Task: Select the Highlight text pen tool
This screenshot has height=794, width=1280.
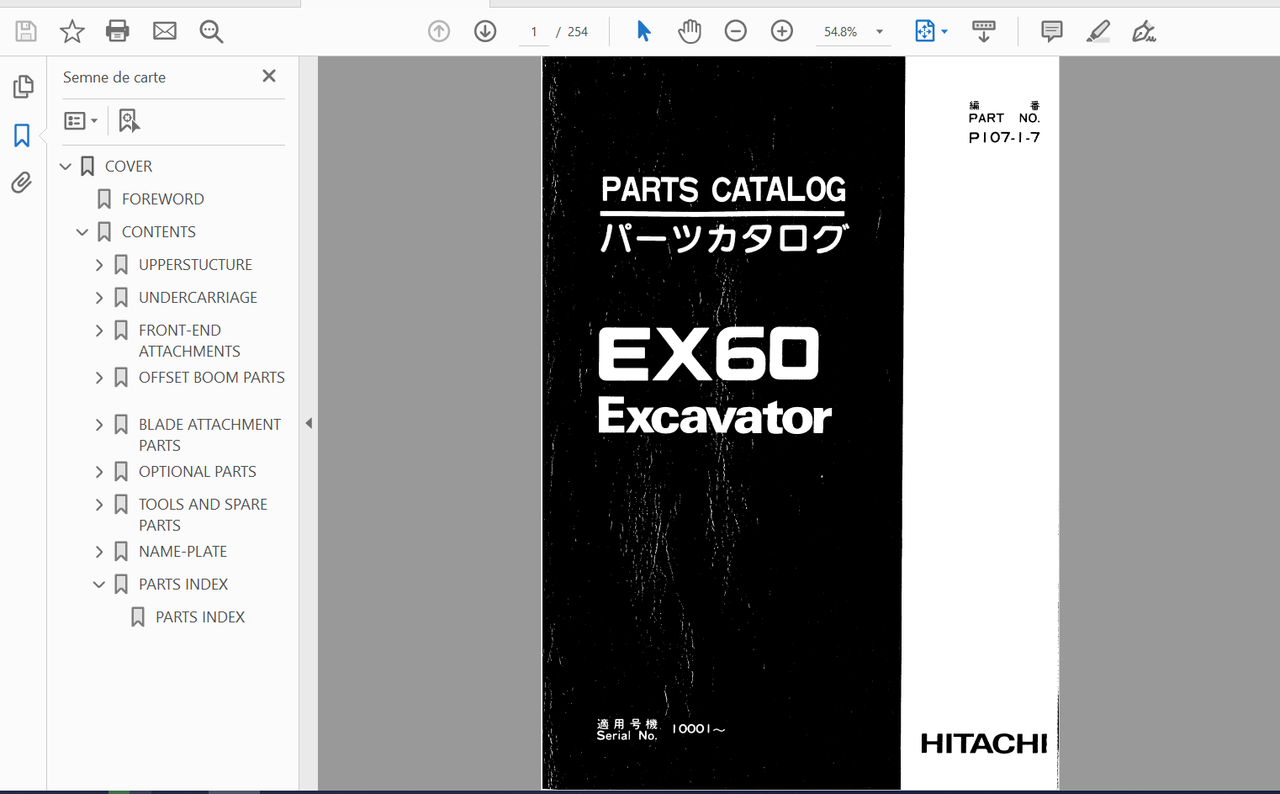Action: pyautogui.click(x=1098, y=31)
